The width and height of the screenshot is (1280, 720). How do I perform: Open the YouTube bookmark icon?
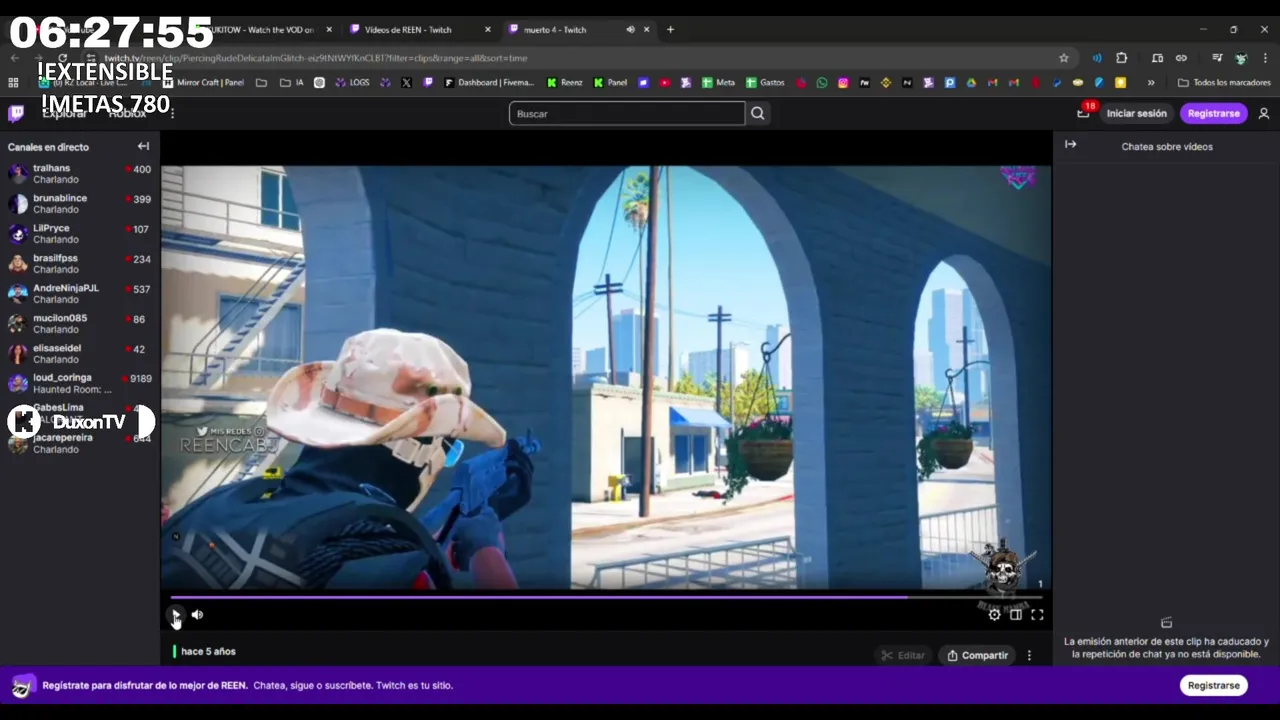(665, 83)
